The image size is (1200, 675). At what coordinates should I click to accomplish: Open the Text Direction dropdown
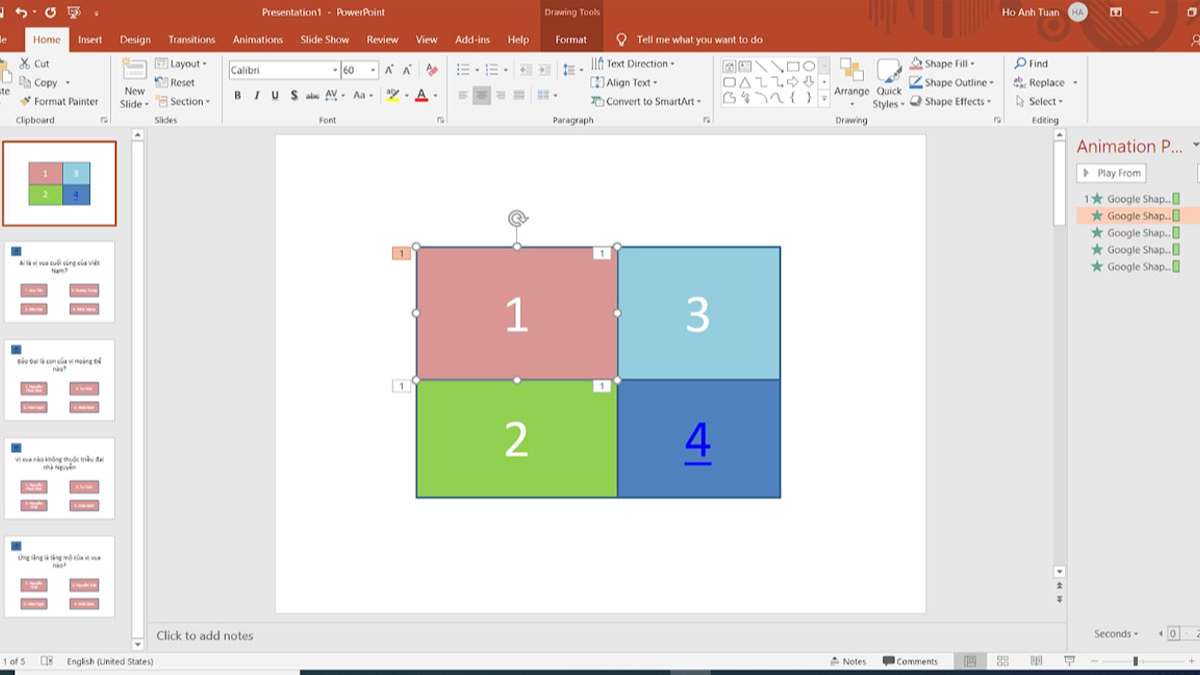tap(633, 63)
